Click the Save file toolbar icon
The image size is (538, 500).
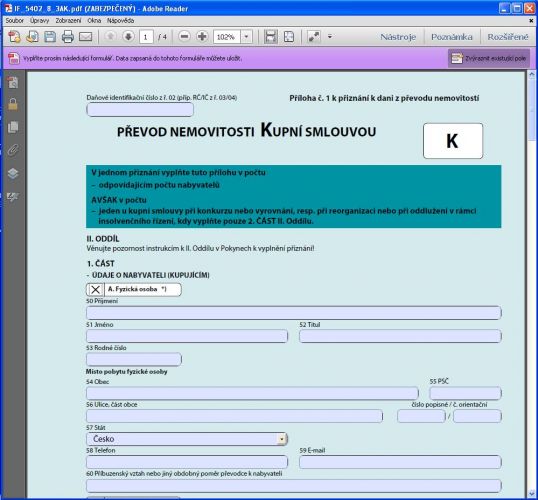pyautogui.click(x=50, y=36)
